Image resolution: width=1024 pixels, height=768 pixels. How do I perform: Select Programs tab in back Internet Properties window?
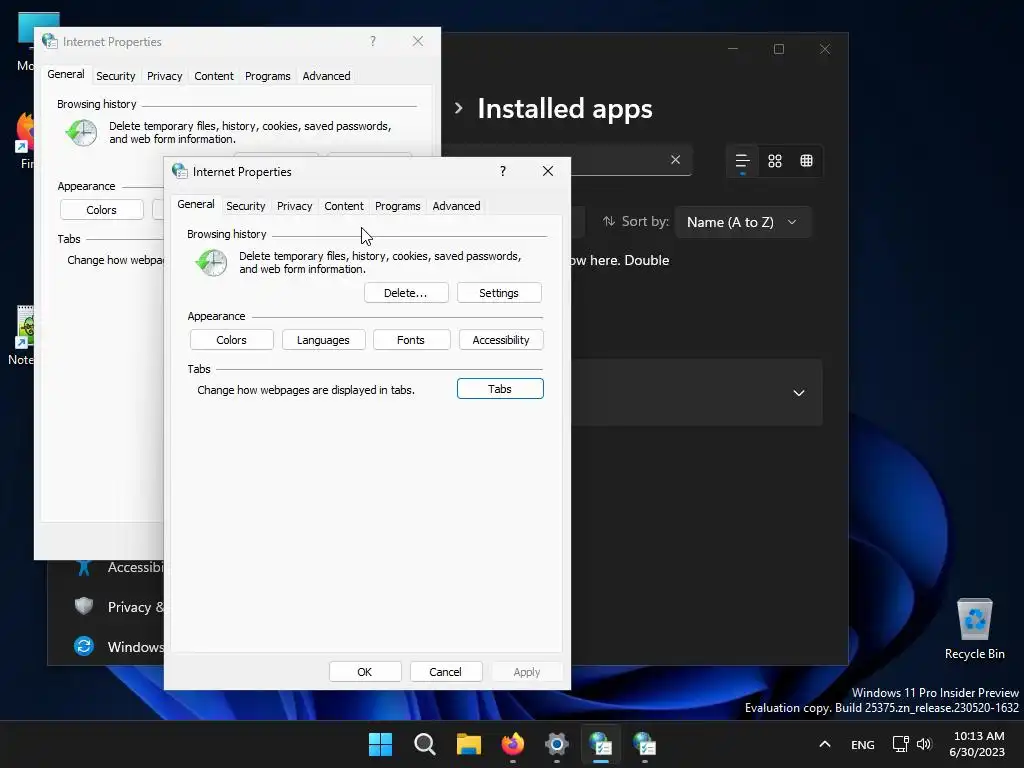267,76
